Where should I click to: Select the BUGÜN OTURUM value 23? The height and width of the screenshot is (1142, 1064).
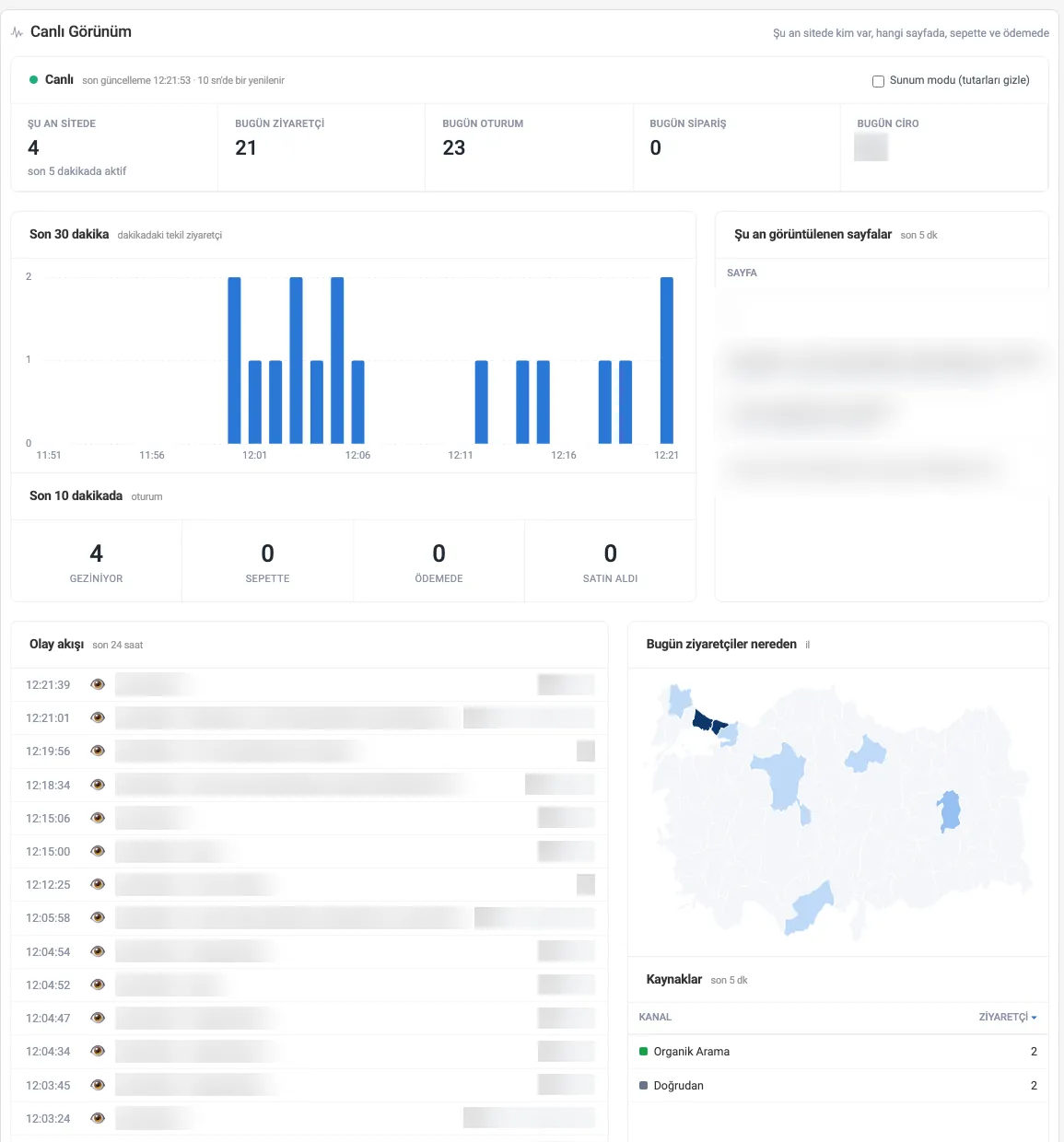pyautogui.click(x=454, y=147)
